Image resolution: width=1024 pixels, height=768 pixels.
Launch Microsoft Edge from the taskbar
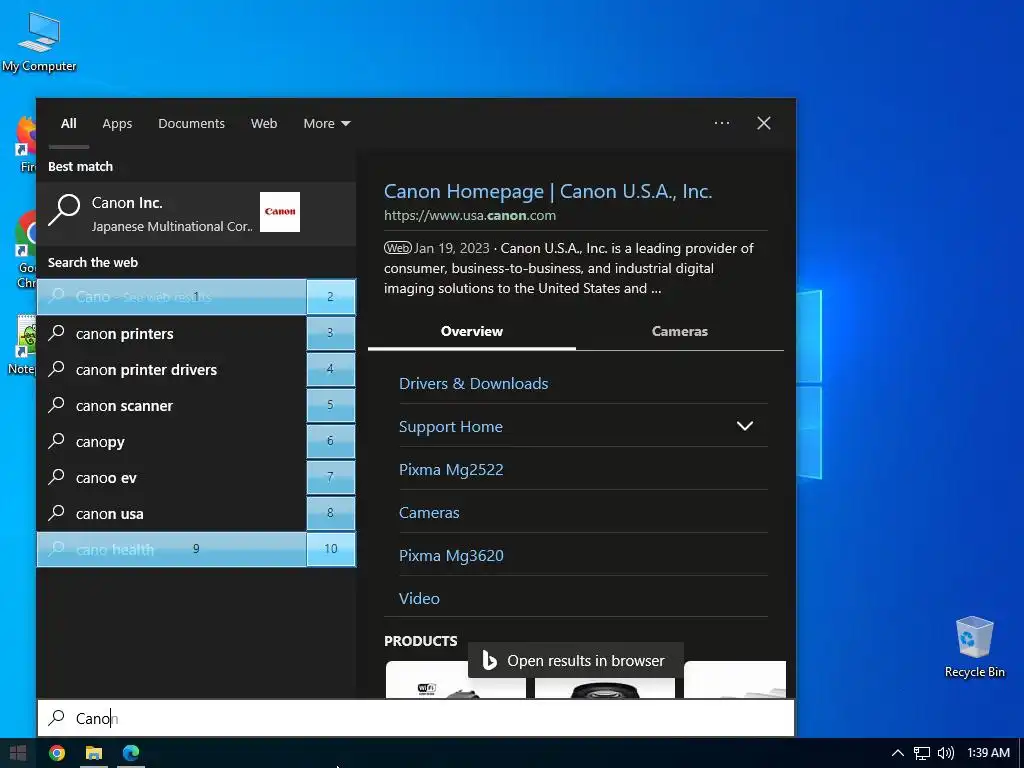point(131,753)
